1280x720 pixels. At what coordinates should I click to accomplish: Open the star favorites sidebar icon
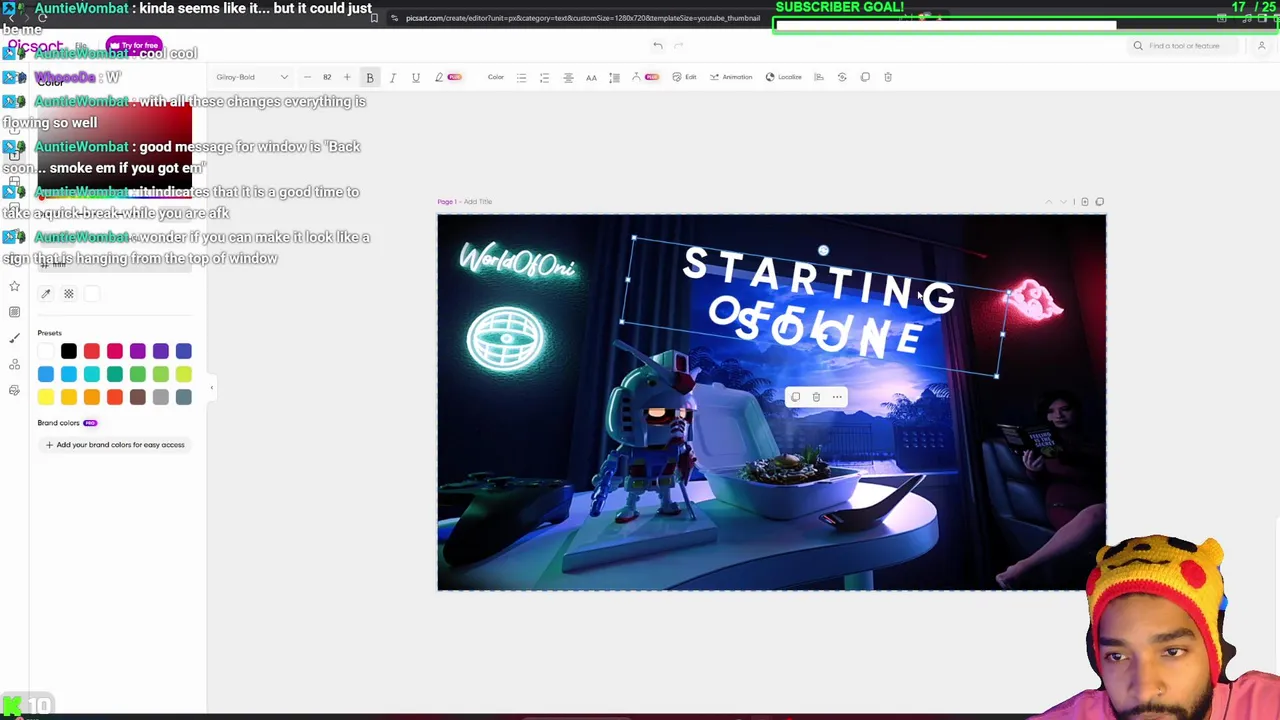click(x=14, y=286)
